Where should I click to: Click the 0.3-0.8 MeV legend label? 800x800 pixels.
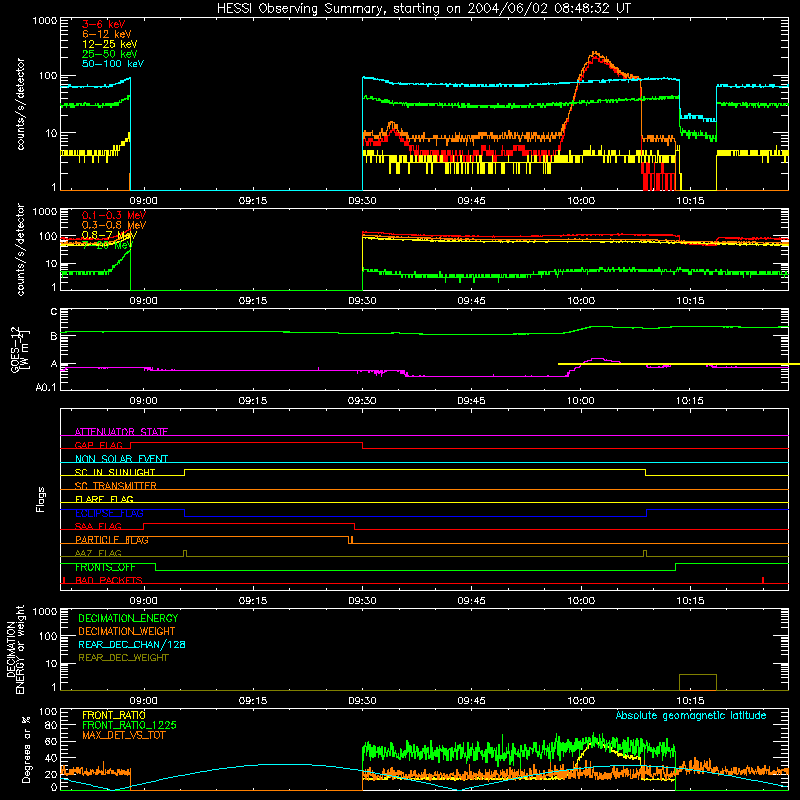114,225
